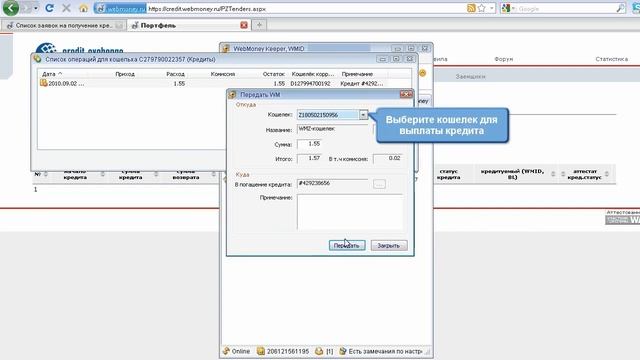Click the Список операций window title icon

(38, 59)
